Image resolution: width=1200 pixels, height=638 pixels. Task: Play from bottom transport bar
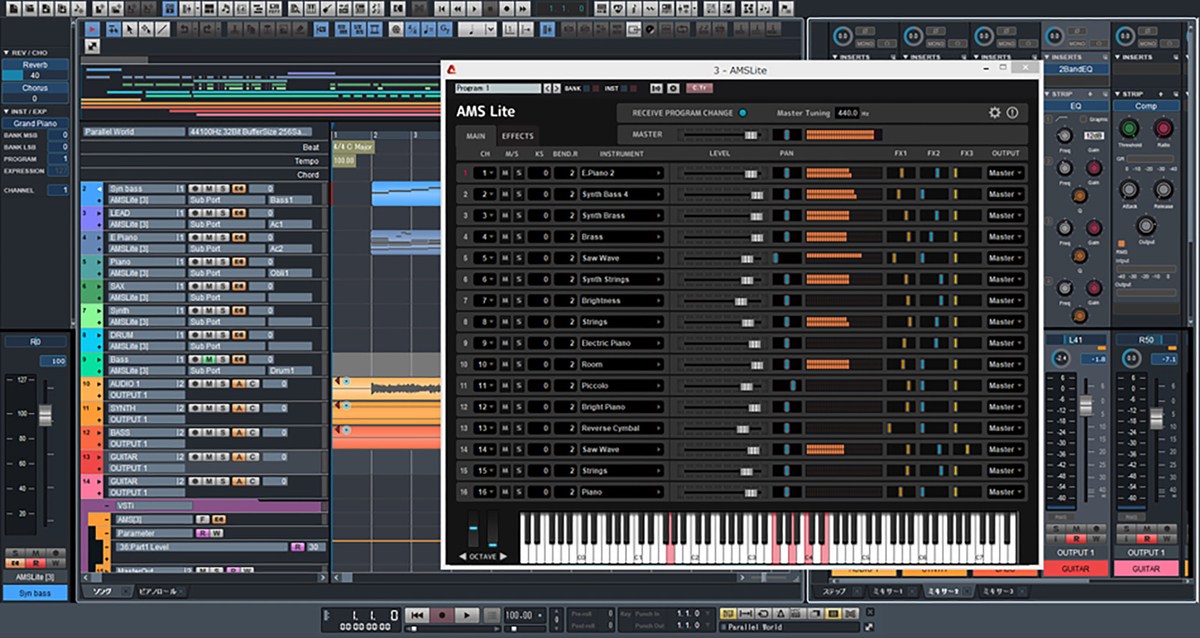click(467, 615)
